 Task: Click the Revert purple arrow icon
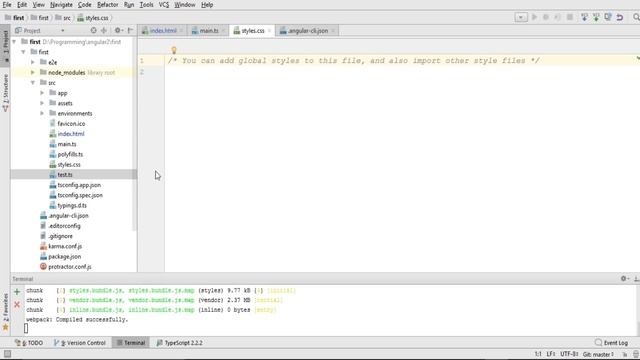point(620,17)
